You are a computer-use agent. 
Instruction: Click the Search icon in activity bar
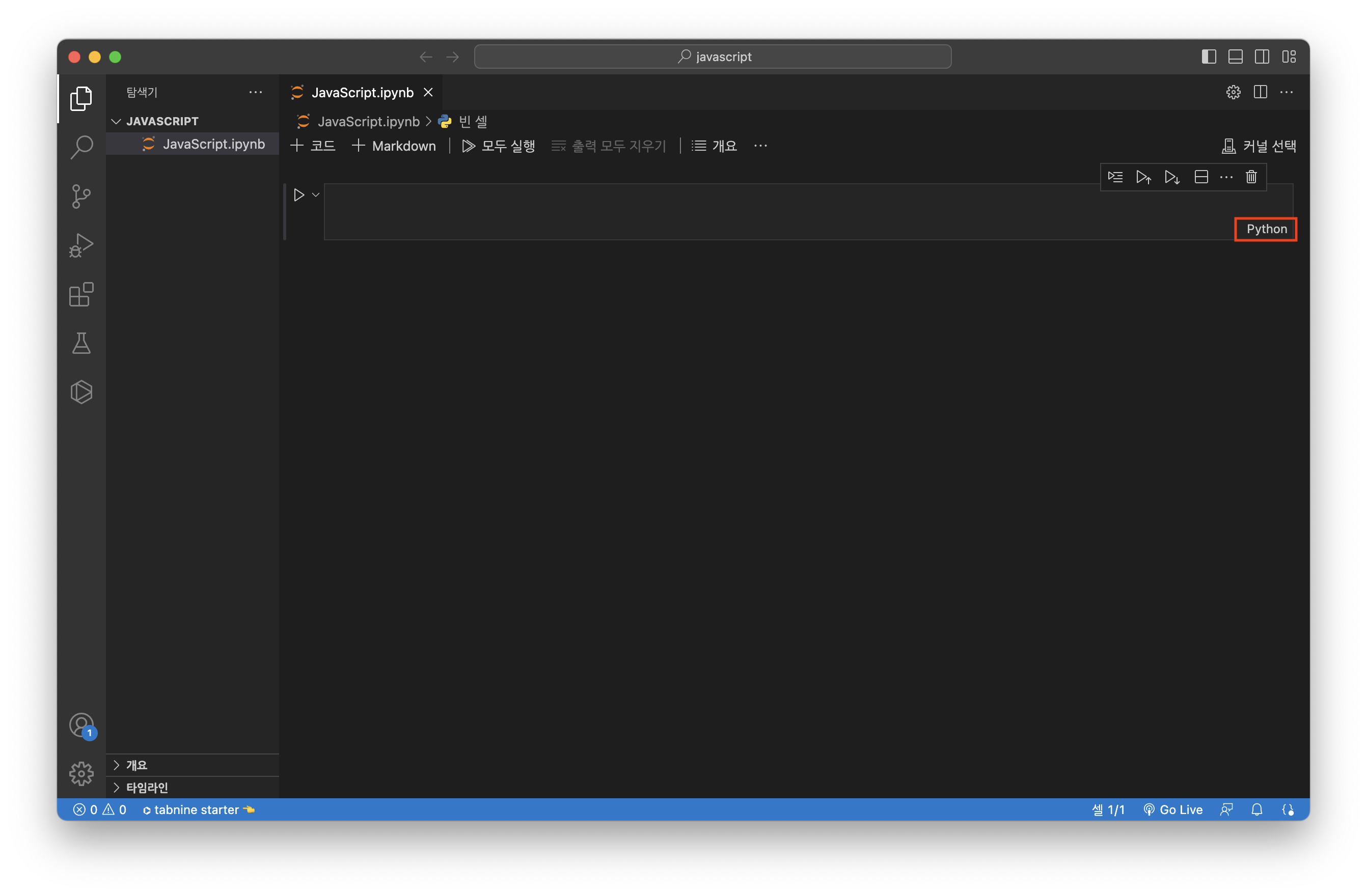[x=81, y=147]
